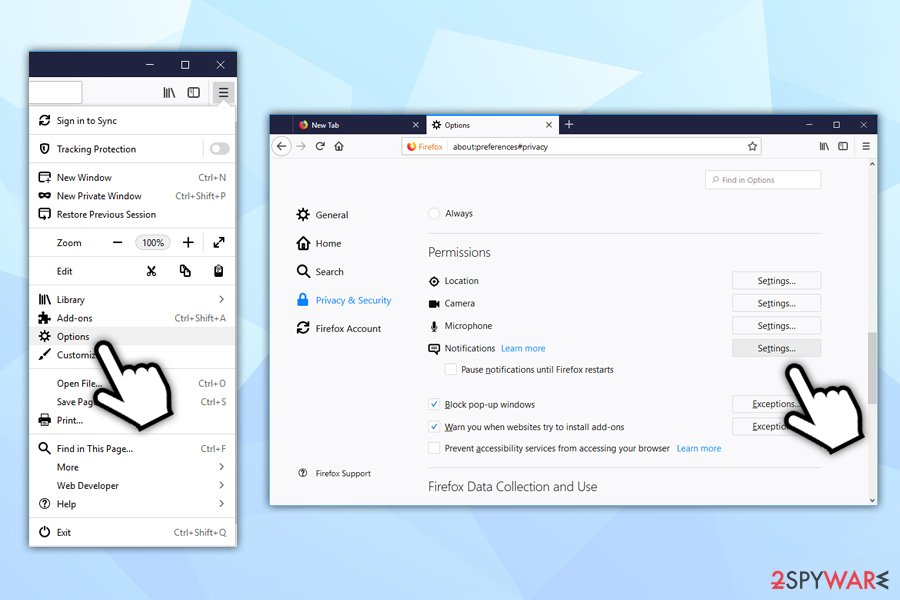The image size is (900, 600).
Task: Reset zoom with the 100% button
Action: 153,243
